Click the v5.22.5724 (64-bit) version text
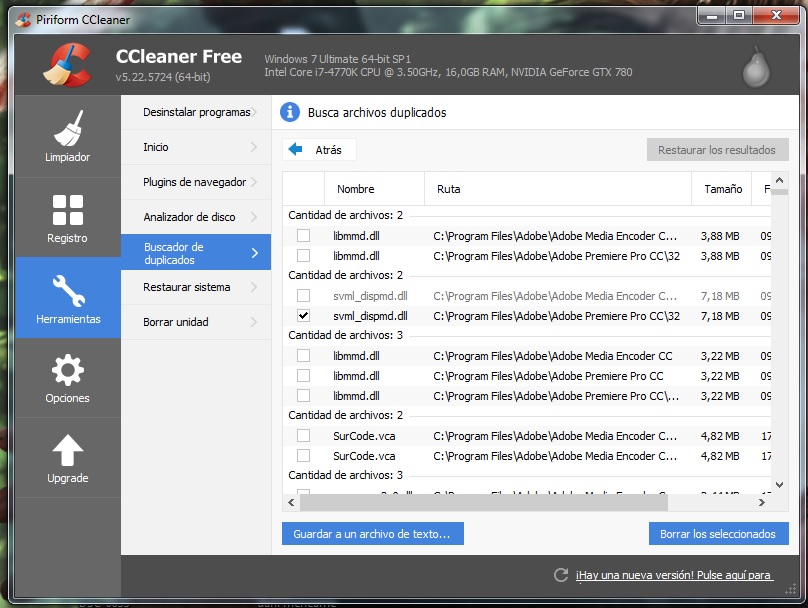Screen dimensions: 808x608 [x=163, y=77]
